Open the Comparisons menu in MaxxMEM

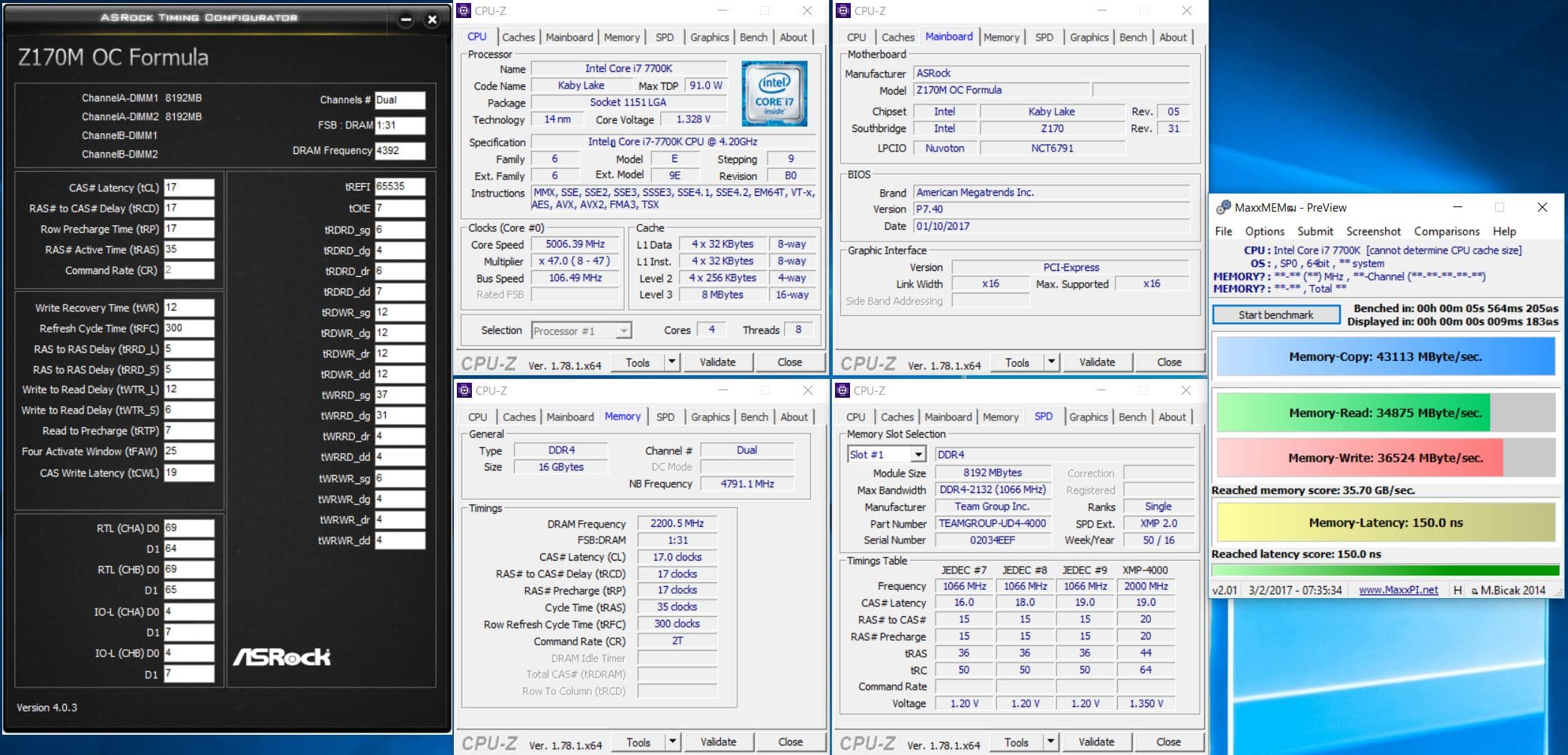point(1446,231)
